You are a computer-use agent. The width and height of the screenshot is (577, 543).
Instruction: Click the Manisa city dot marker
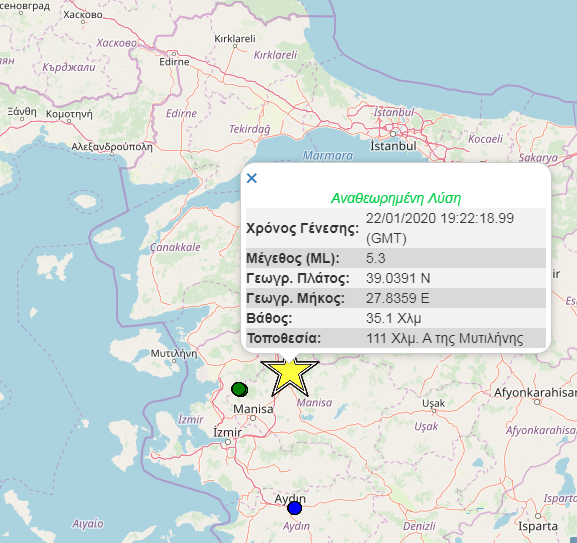[x=253, y=418]
